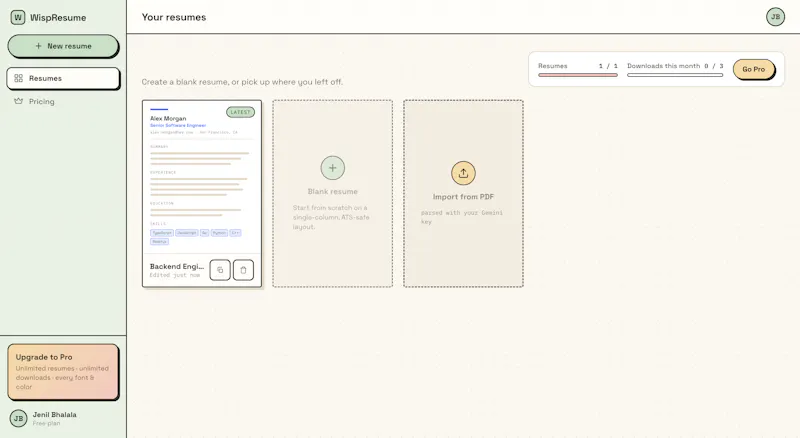Open the JB avatar in top right

(x=775, y=17)
